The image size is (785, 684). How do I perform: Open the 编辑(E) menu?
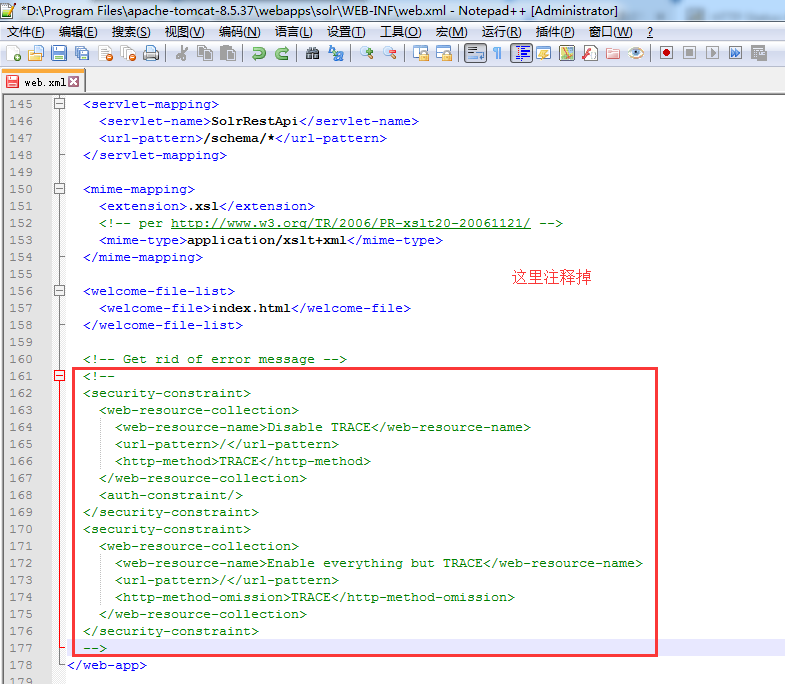point(78,32)
